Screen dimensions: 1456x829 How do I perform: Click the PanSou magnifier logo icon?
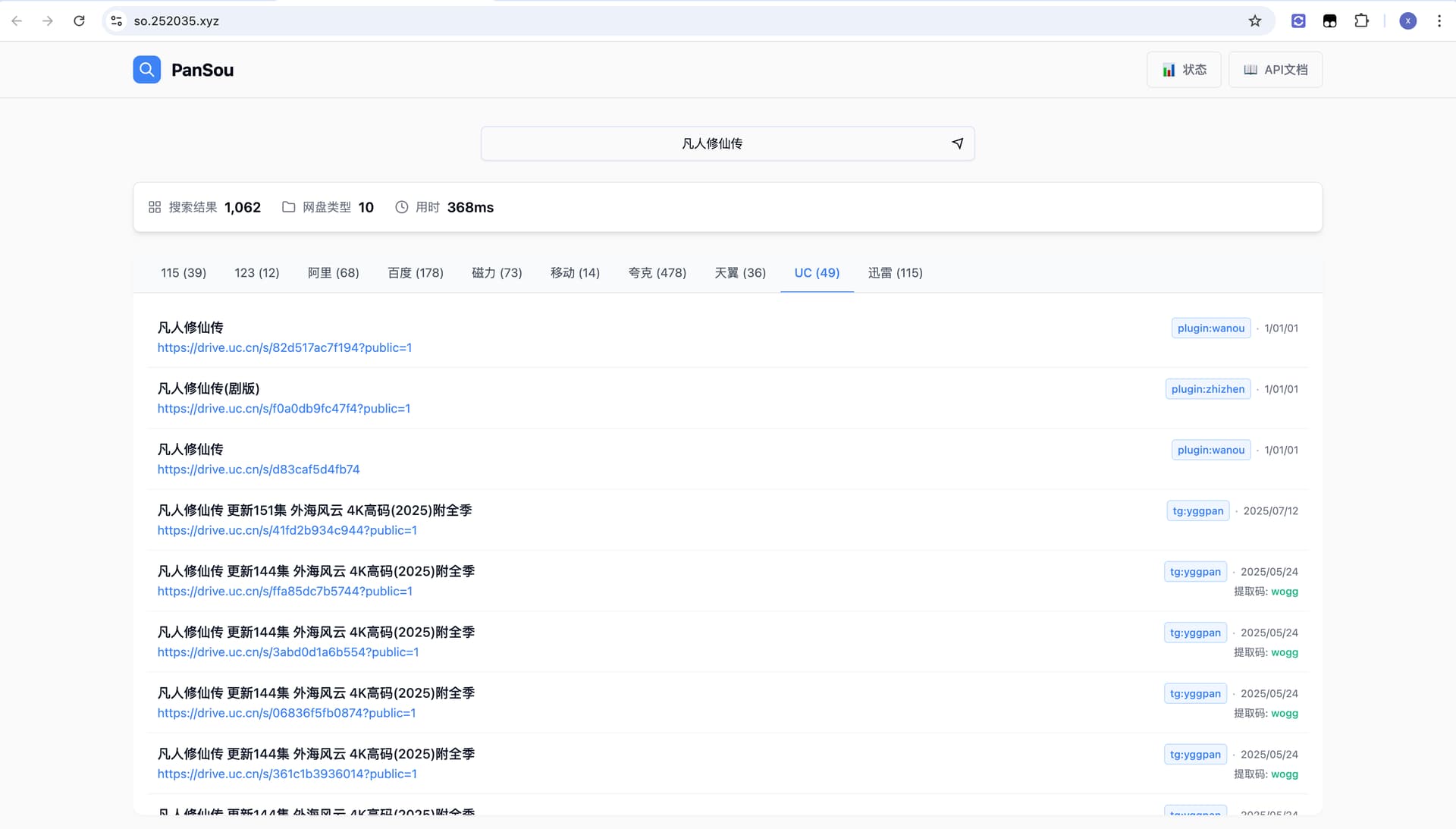click(x=146, y=70)
